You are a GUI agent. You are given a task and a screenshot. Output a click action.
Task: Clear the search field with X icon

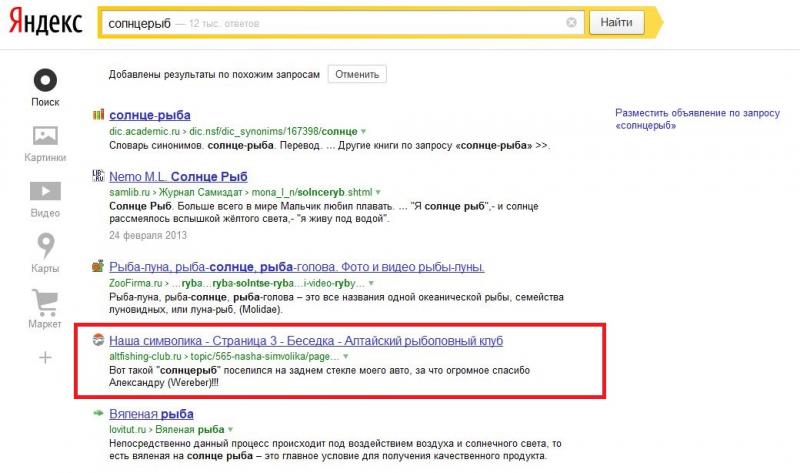pyautogui.click(x=571, y=22)
